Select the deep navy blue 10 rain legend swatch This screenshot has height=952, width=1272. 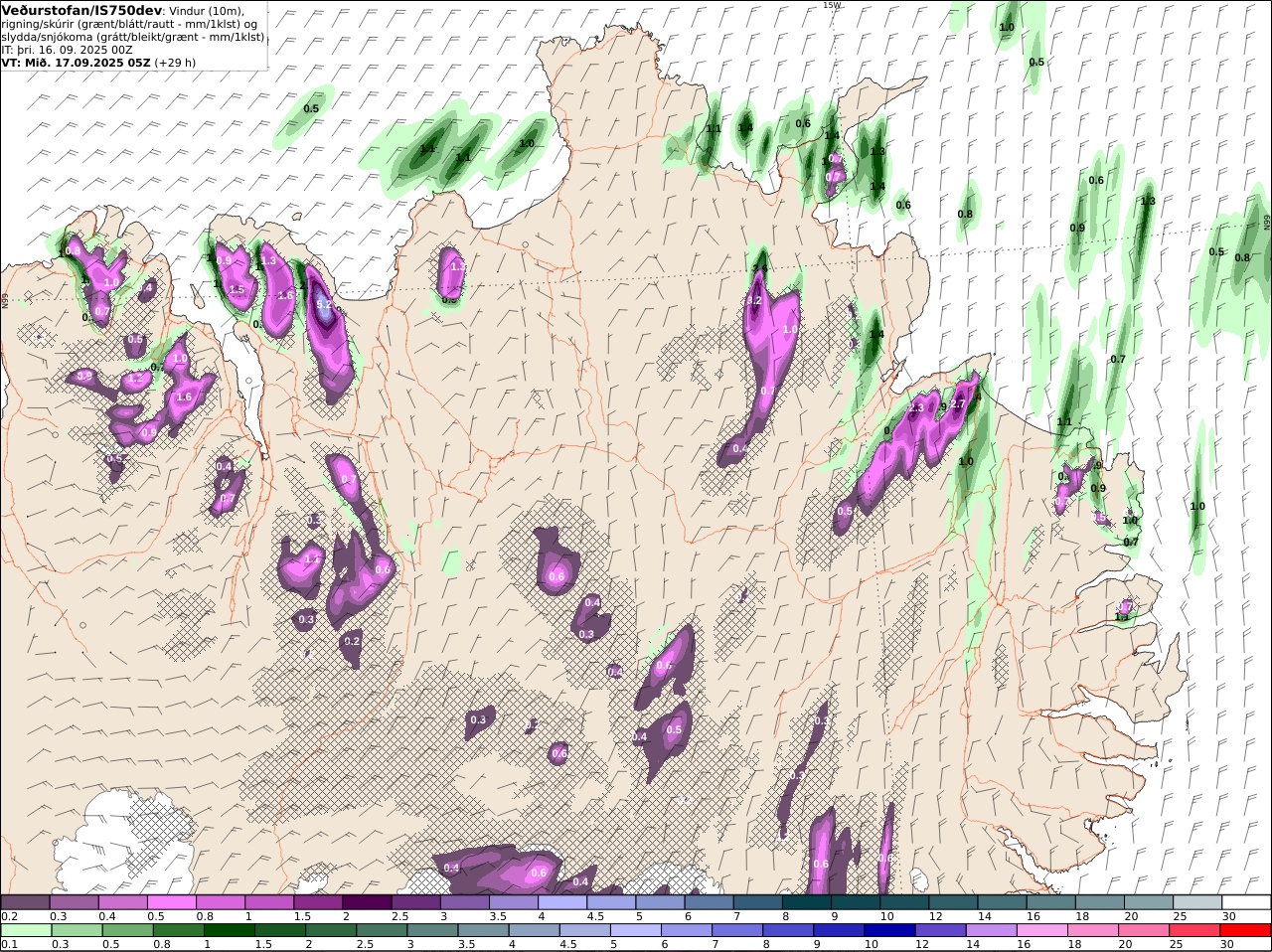pyautogui.click(x=889, y=930)
